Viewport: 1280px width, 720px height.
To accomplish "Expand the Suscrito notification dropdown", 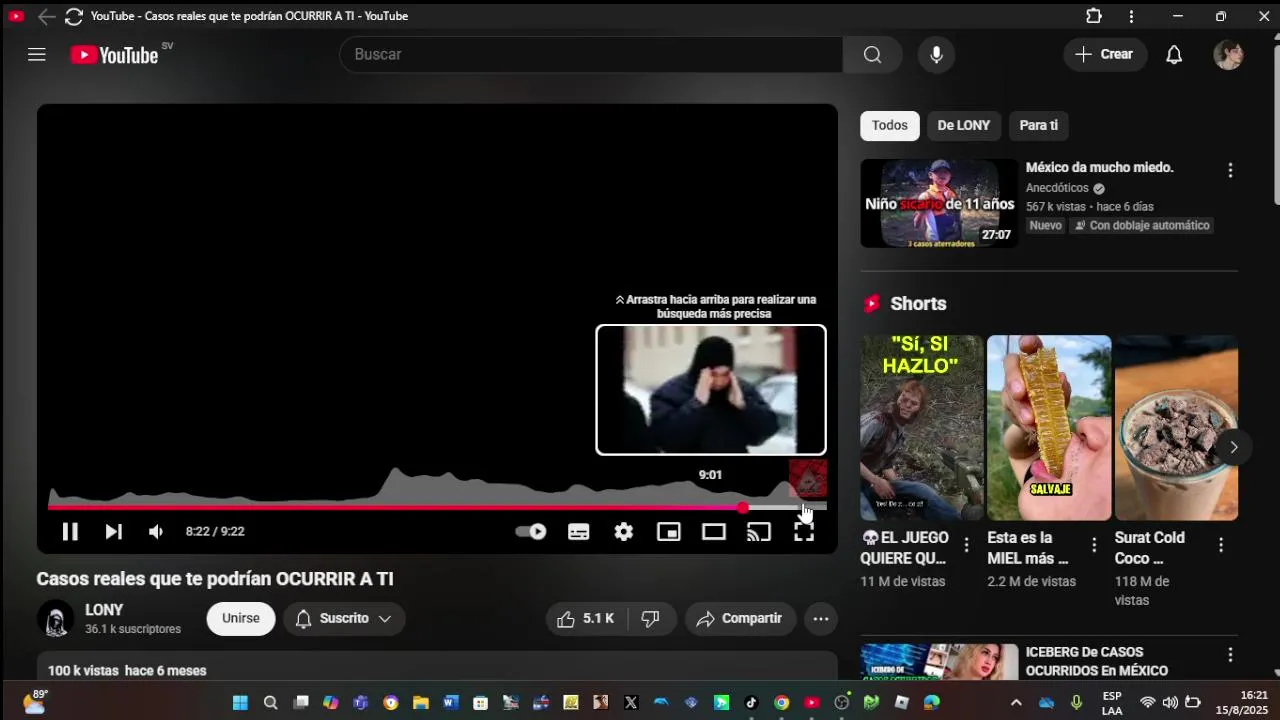I will point(344,618).
